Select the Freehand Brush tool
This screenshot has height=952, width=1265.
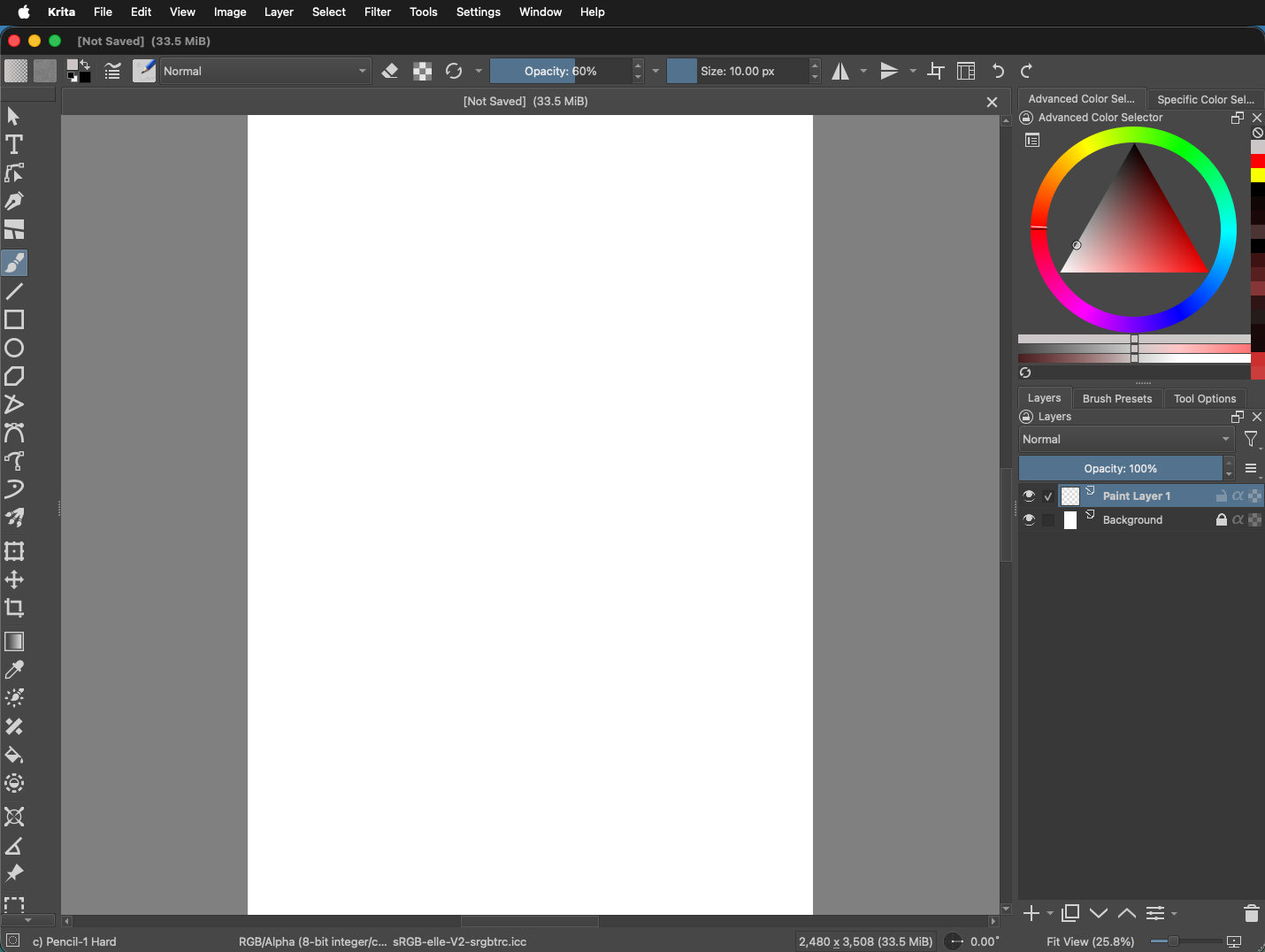[14, 263]
